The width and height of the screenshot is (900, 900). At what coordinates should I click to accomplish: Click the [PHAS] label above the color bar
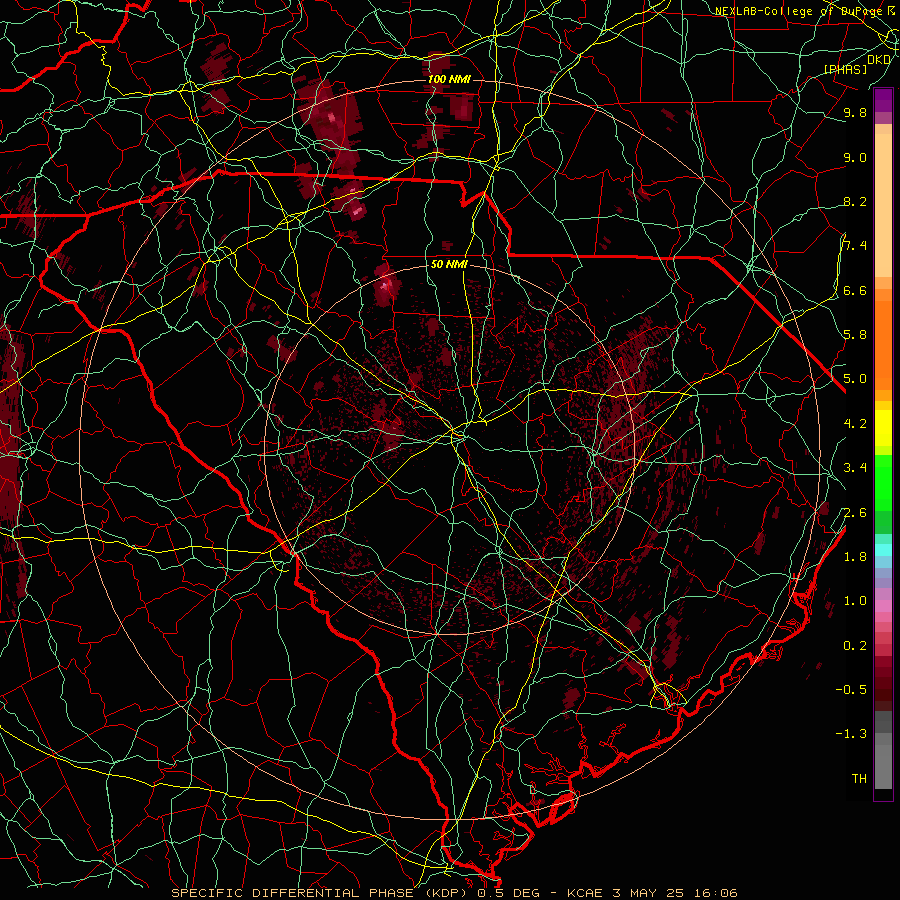[845, 69]
